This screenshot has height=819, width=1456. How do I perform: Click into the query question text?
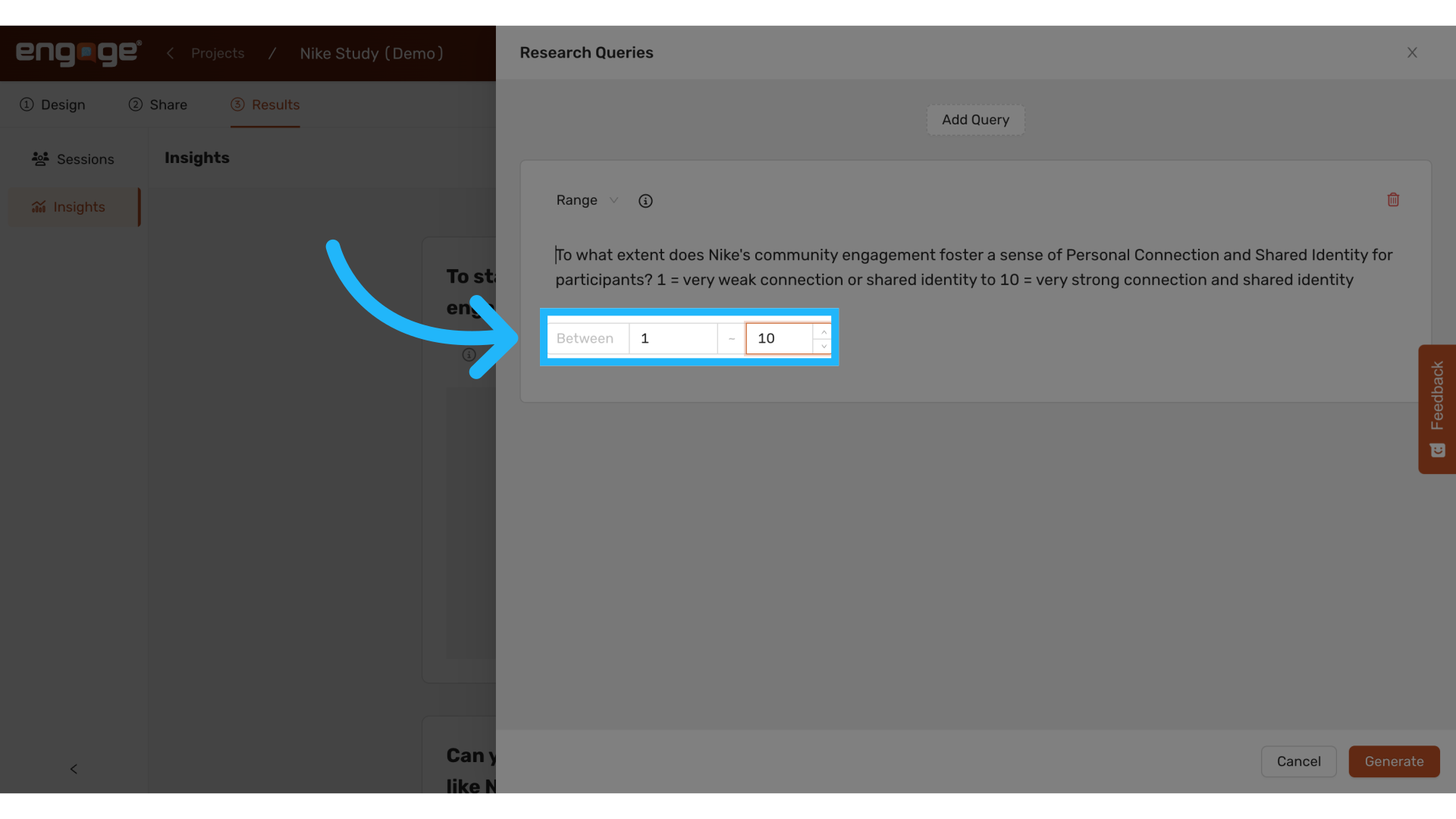coord(974,267)
